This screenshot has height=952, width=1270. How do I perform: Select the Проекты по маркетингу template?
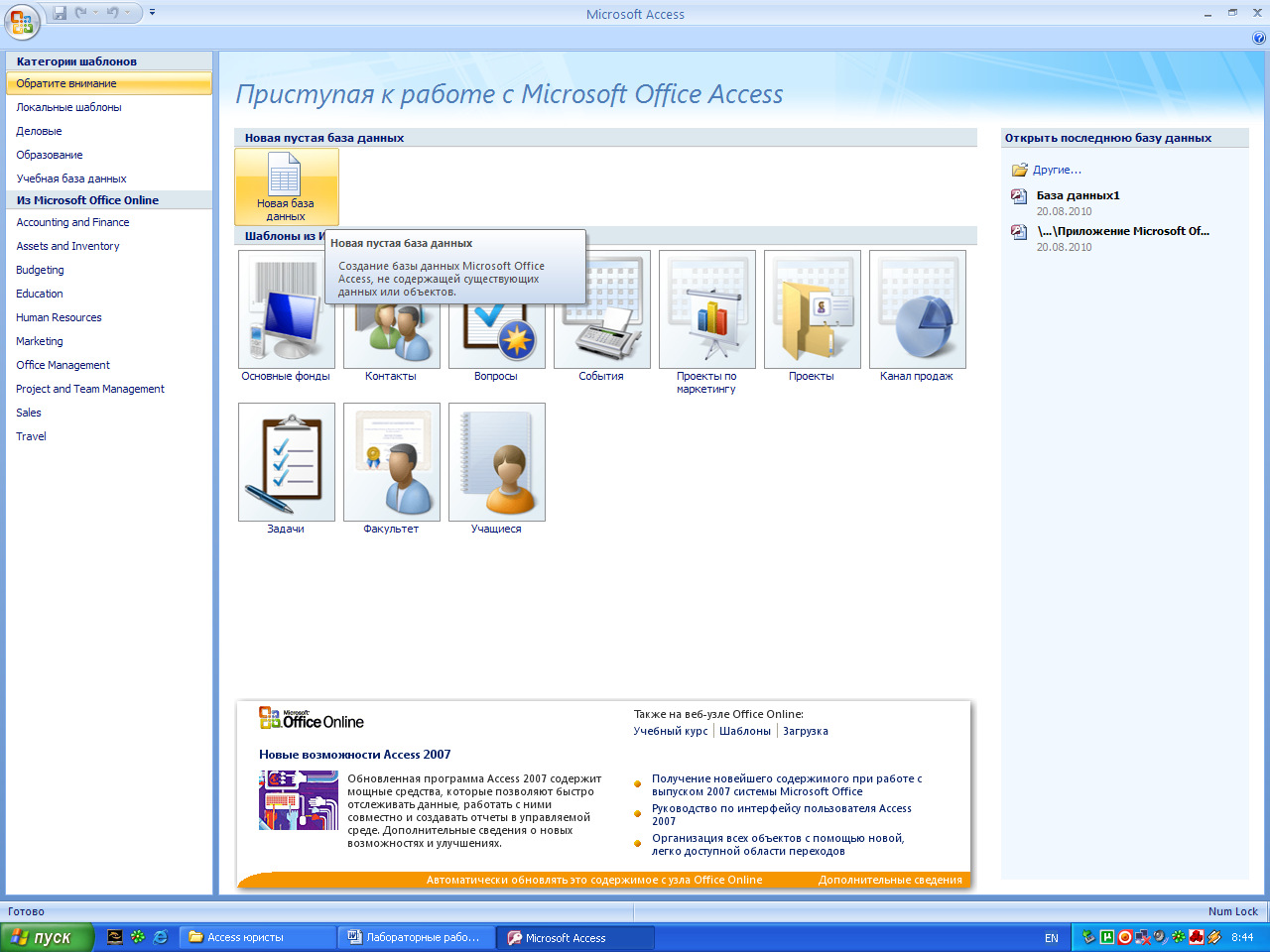click(706, 322)
